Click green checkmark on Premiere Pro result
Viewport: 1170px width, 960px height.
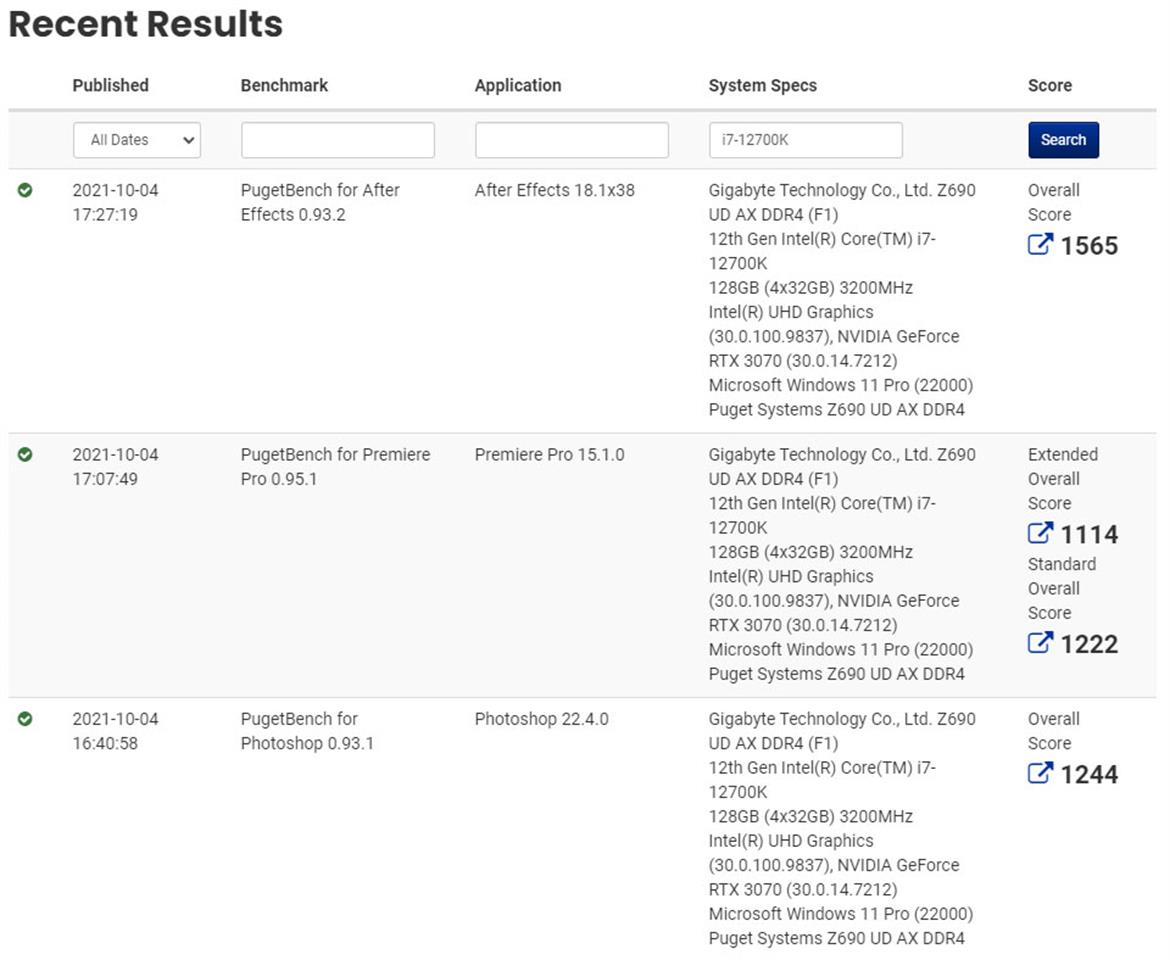point(25,454)
